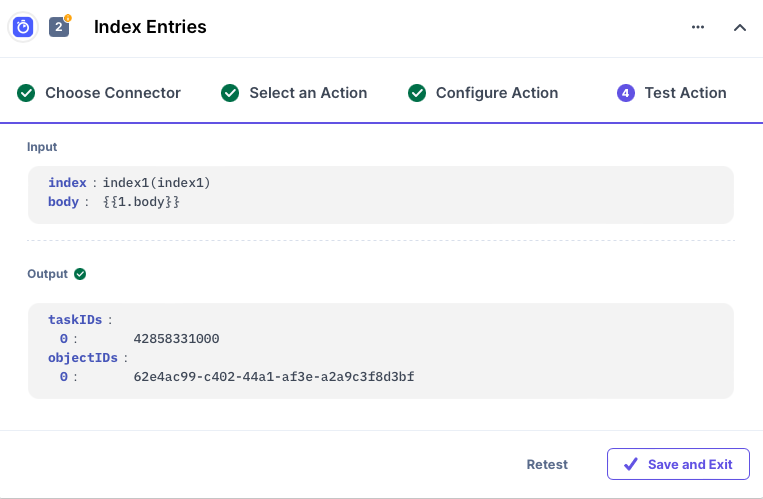Collapse the Index Entries panel
Screen dimensions: 763x499
pos(740,27)
